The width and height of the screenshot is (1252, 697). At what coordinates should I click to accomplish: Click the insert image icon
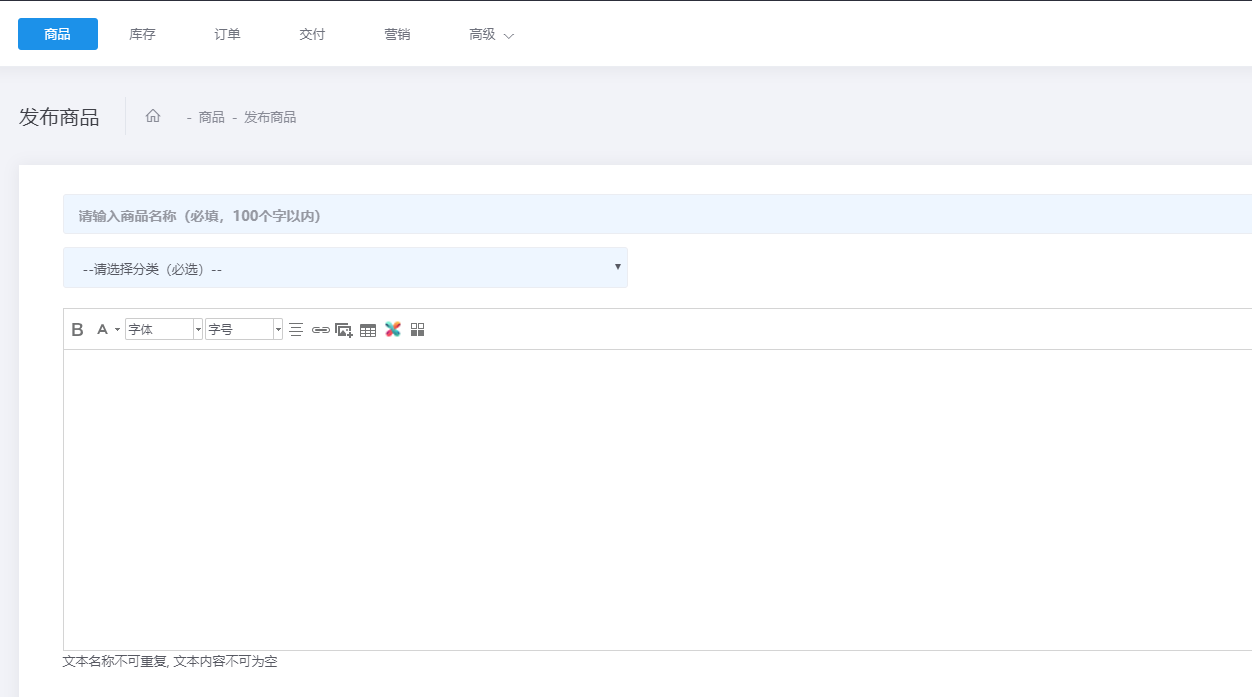(x=344, y=330)
